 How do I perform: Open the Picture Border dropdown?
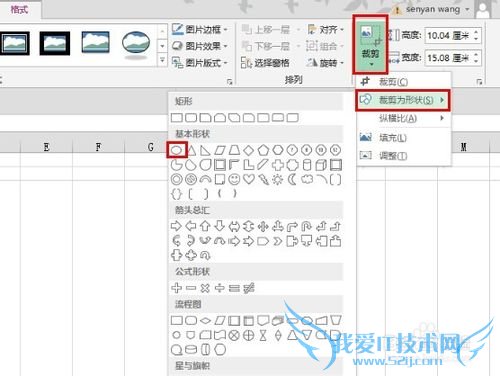[x=200, y=29]
